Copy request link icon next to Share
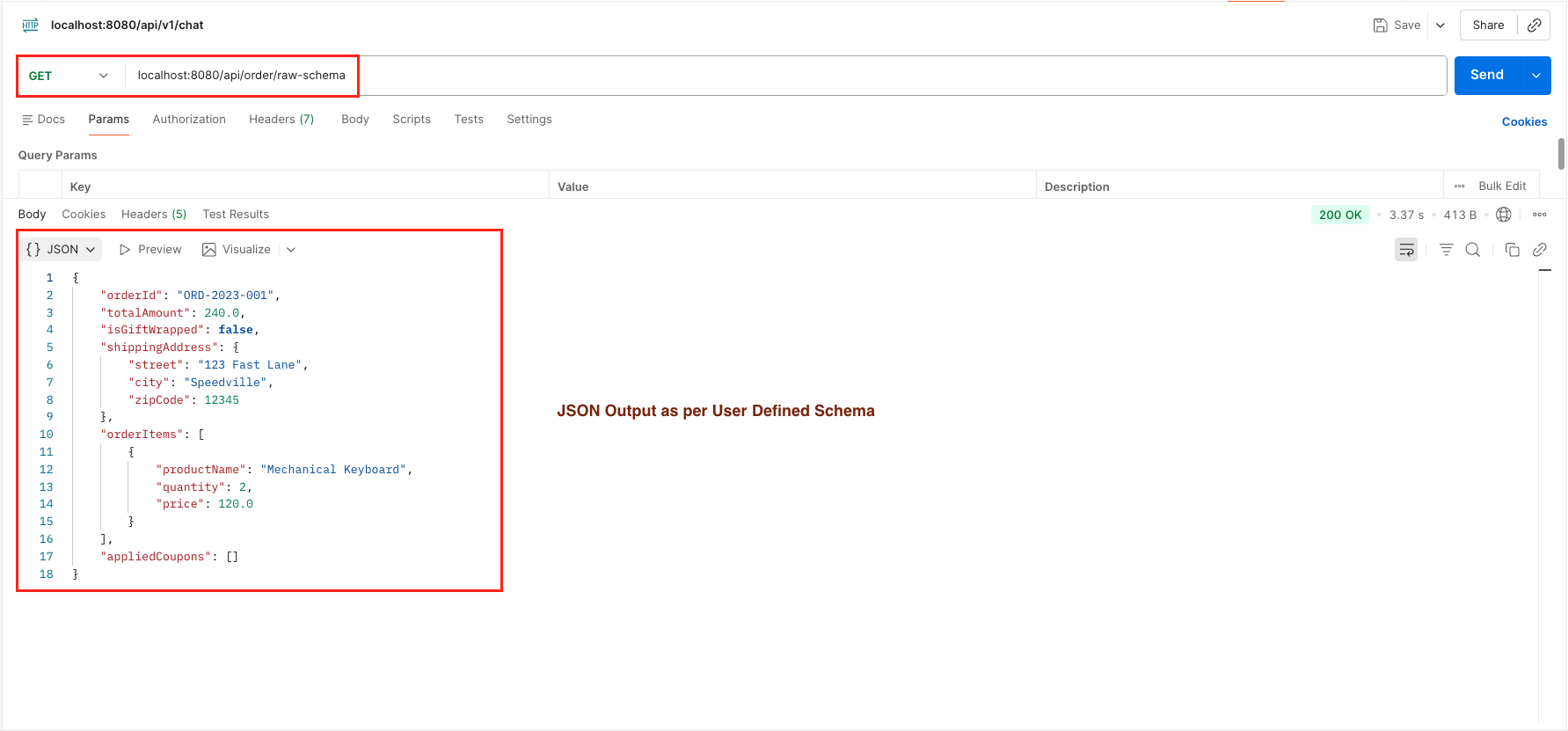This screenshot has width=1568, height=731. click(x=1534, y=26)
